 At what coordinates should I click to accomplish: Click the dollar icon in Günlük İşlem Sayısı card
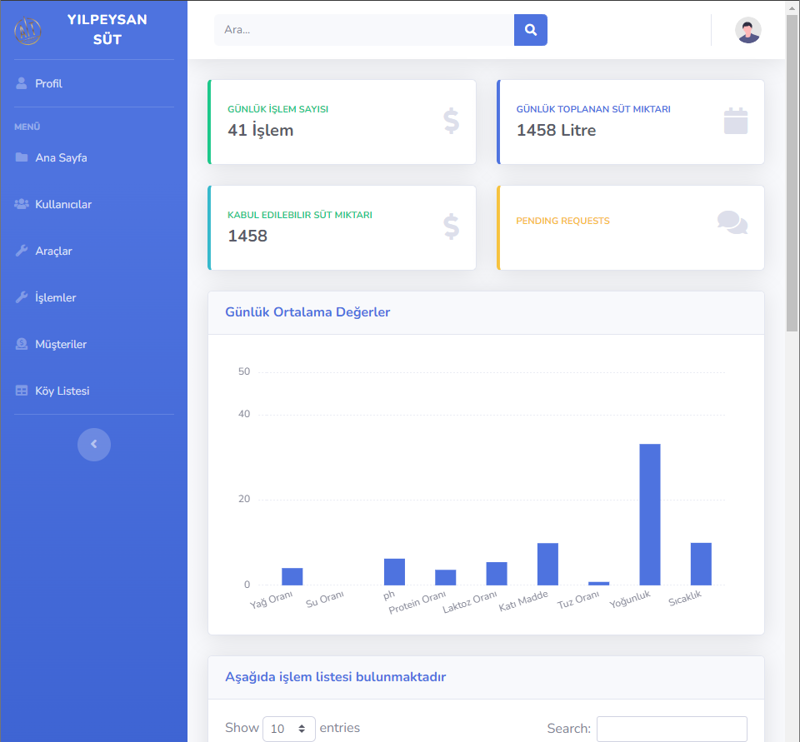coord(451,122)
